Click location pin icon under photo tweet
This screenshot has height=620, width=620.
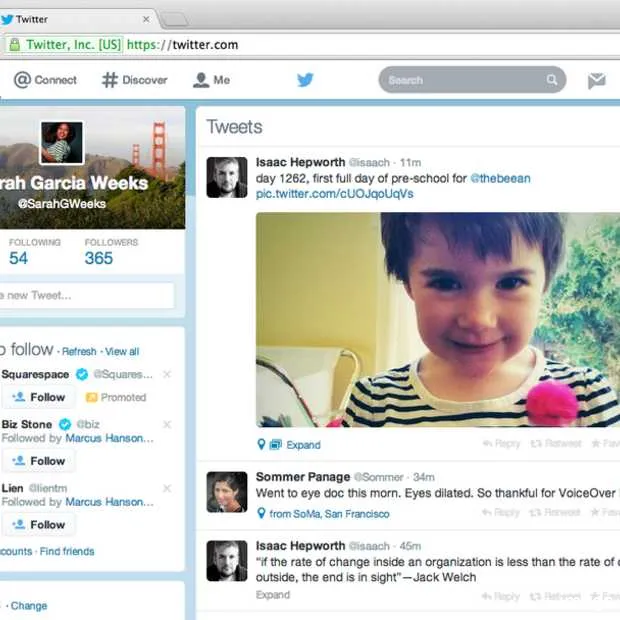(261, 444)
